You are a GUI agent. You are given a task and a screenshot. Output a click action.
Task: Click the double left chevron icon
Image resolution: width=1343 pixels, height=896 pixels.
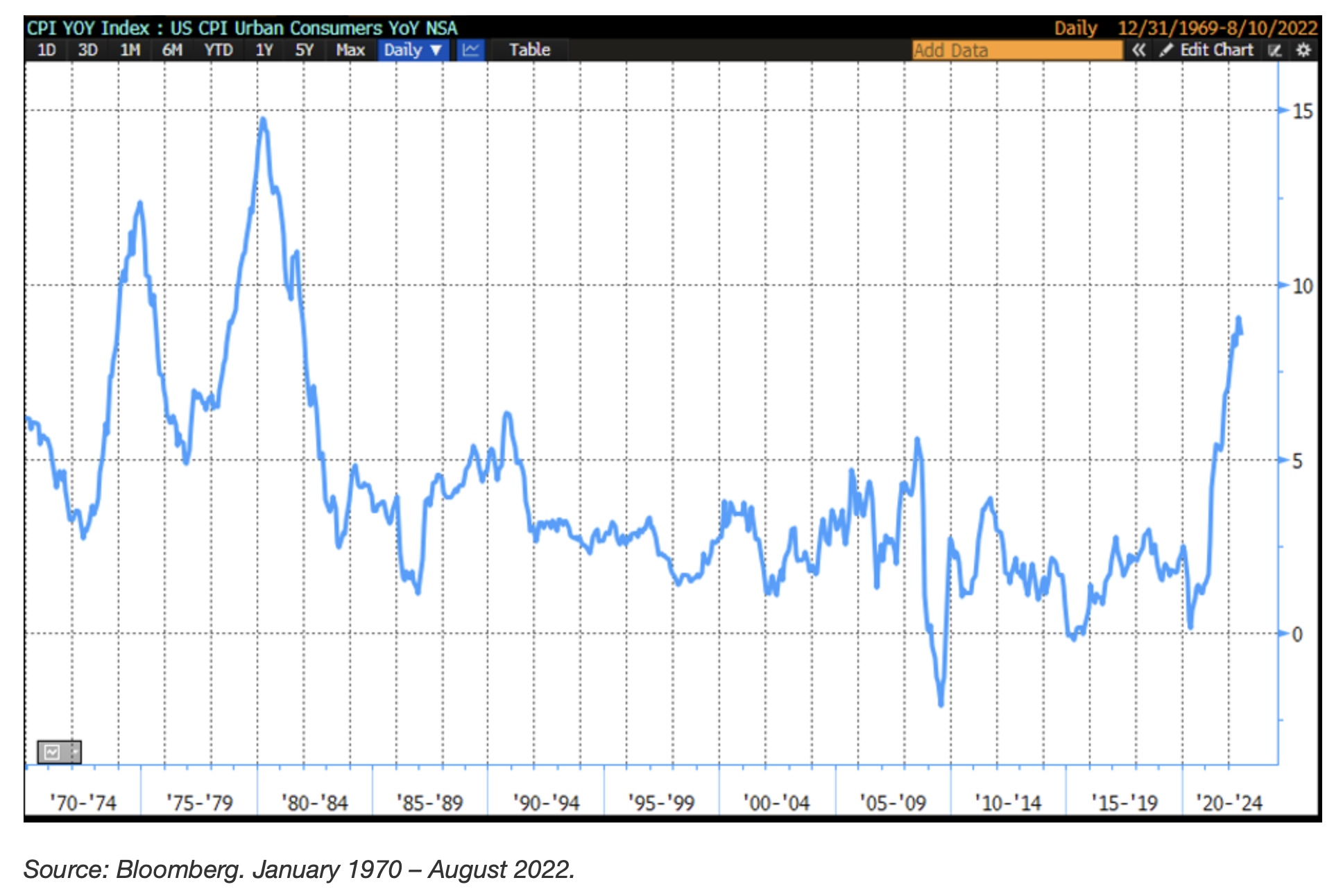pyautogui.click(x=1138, y=50)
